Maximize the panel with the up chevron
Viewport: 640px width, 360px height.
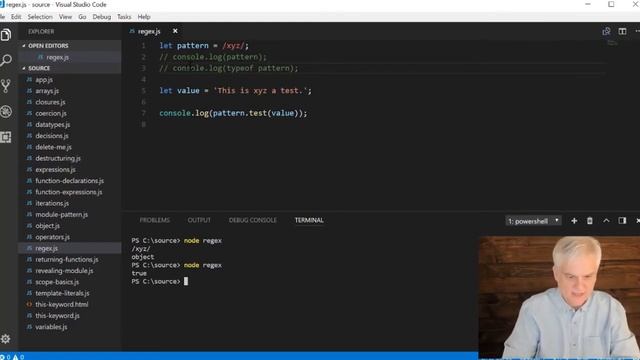coord(606,221)
